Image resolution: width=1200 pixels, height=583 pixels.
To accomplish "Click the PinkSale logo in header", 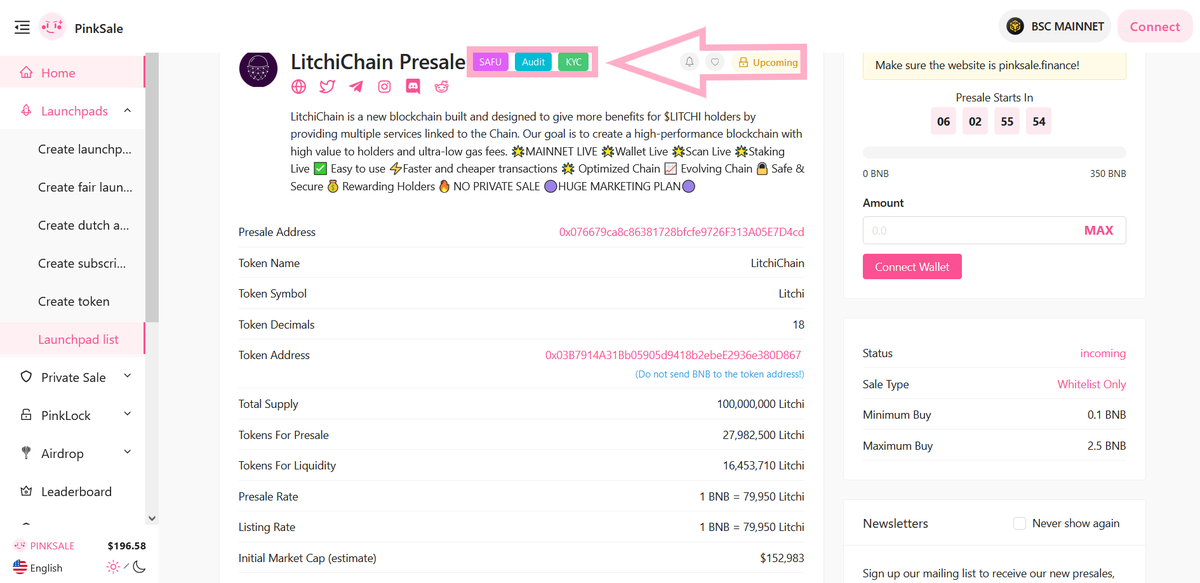I will [52, 27].
